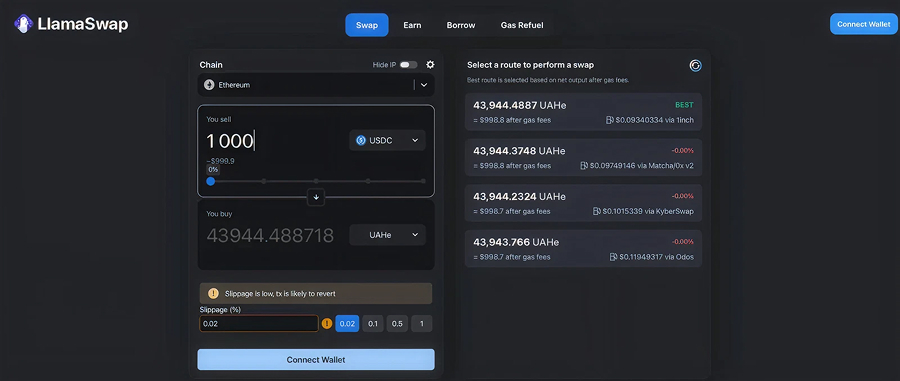Image resolution: width=900 pixels, height=381 pixels.
Task: Click 'Slippage is low, tx is likely to revert'
Action: click(280, 293)
